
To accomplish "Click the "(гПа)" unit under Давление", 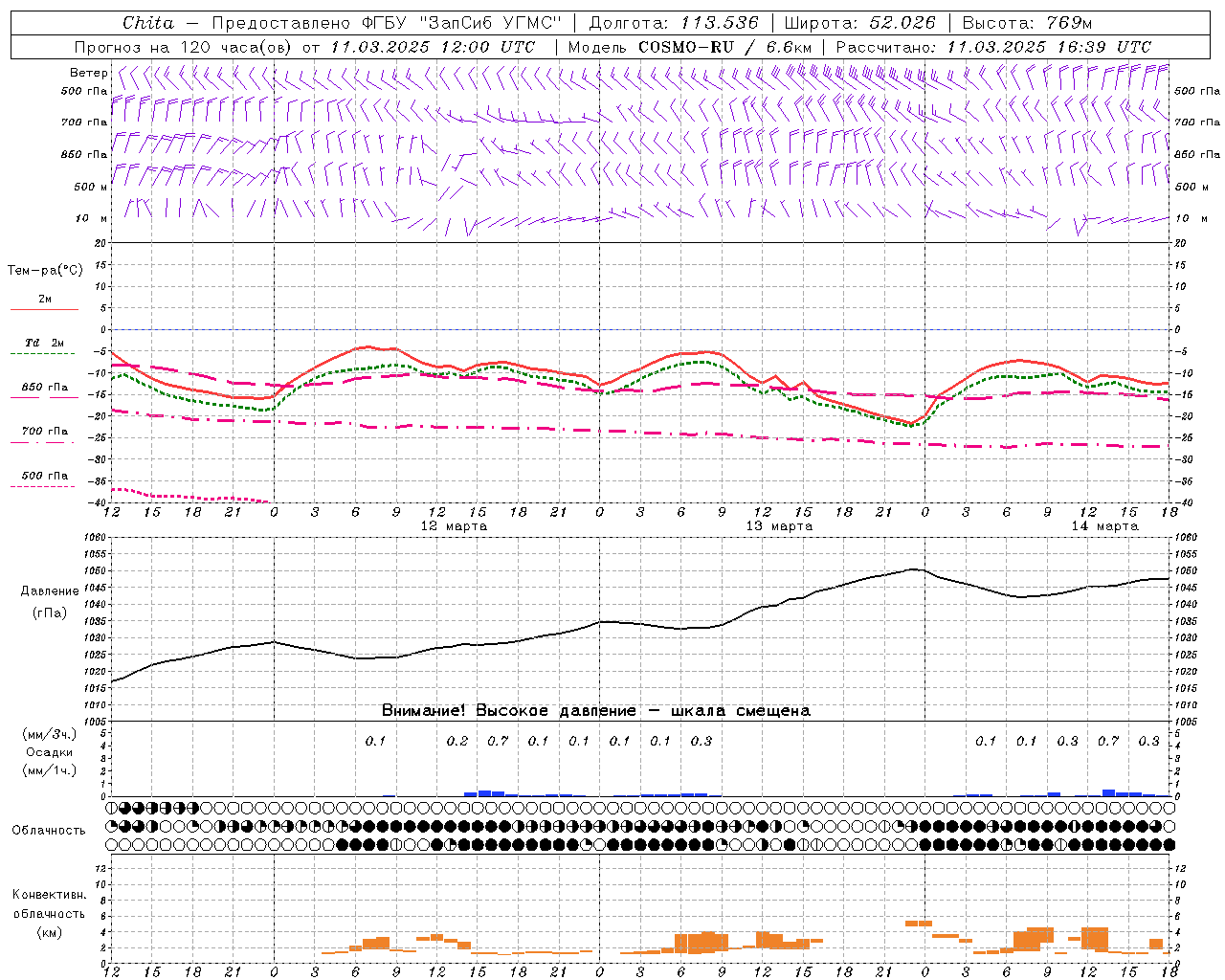I will (50, 612).
